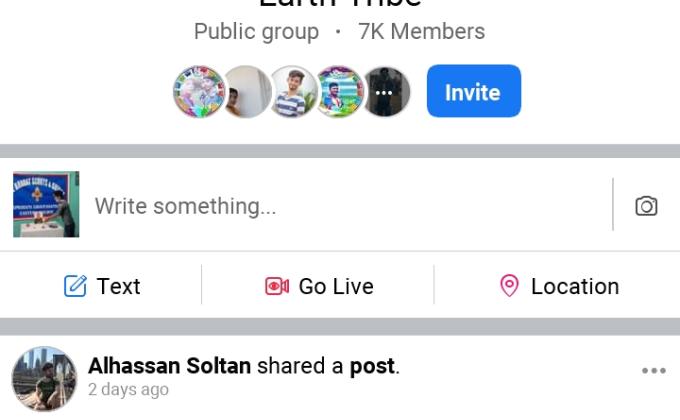Open the shared post link
Viewport: 680px width, 420px height.
click(372, 366)
